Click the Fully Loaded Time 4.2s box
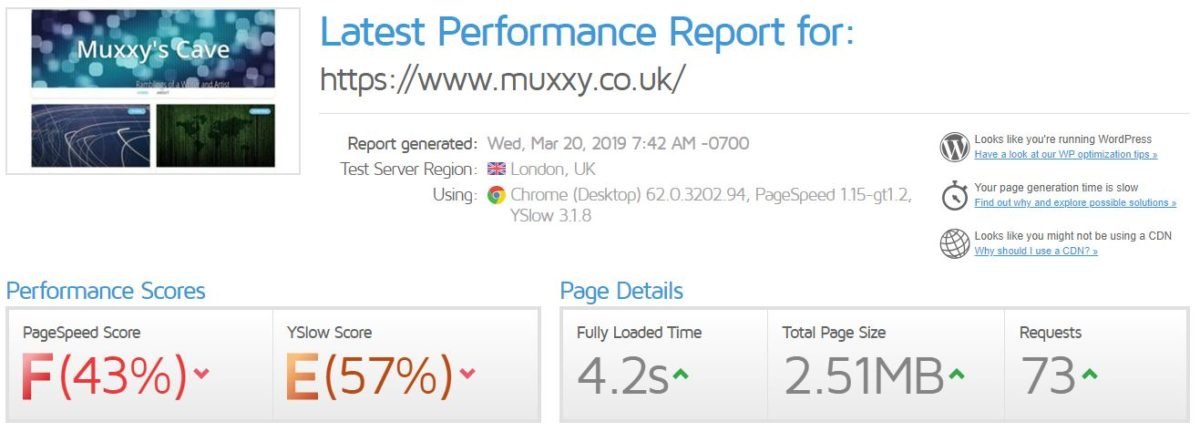 664,366
